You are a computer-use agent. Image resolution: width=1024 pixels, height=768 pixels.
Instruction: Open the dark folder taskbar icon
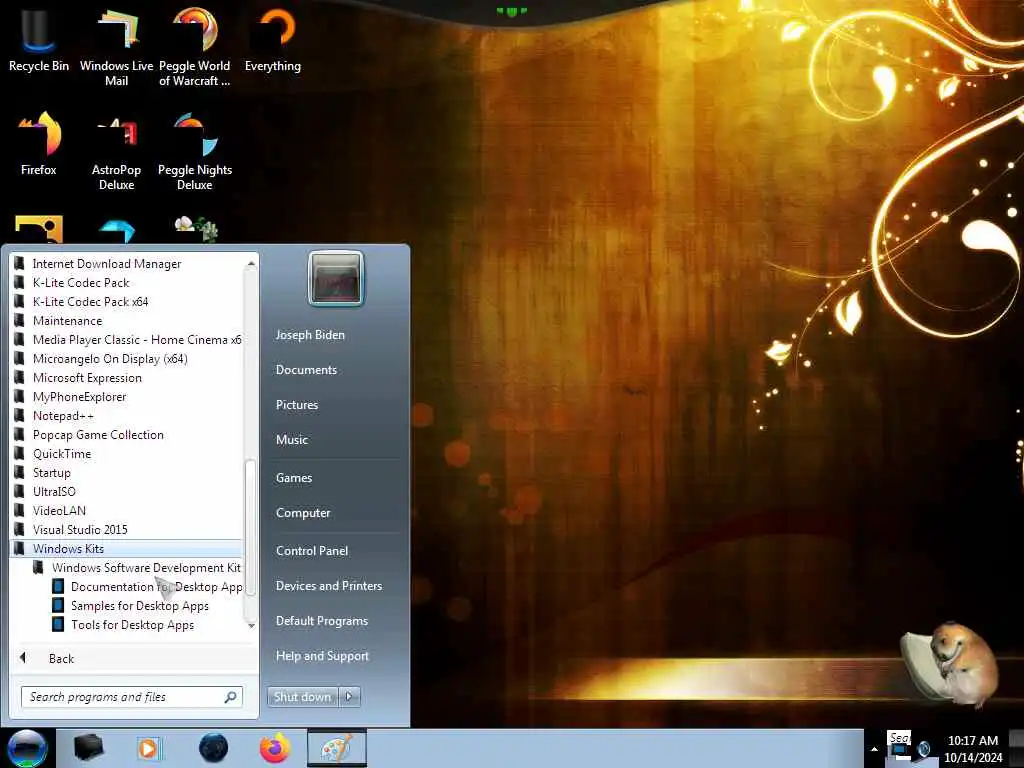(89, 748)
